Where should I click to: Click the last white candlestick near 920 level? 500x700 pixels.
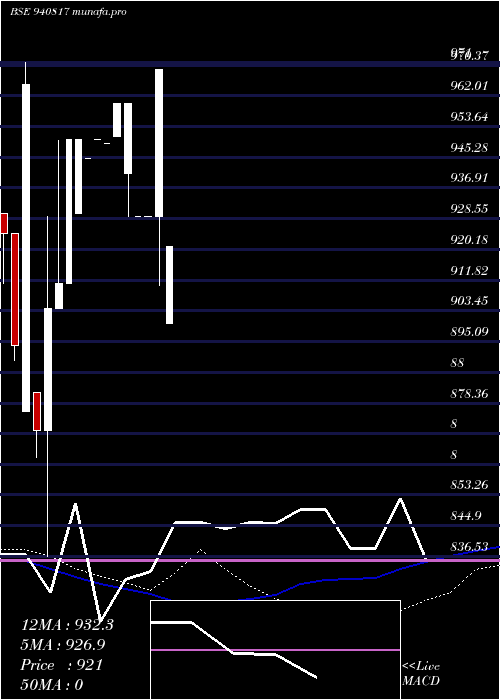(x=170, y=285)
